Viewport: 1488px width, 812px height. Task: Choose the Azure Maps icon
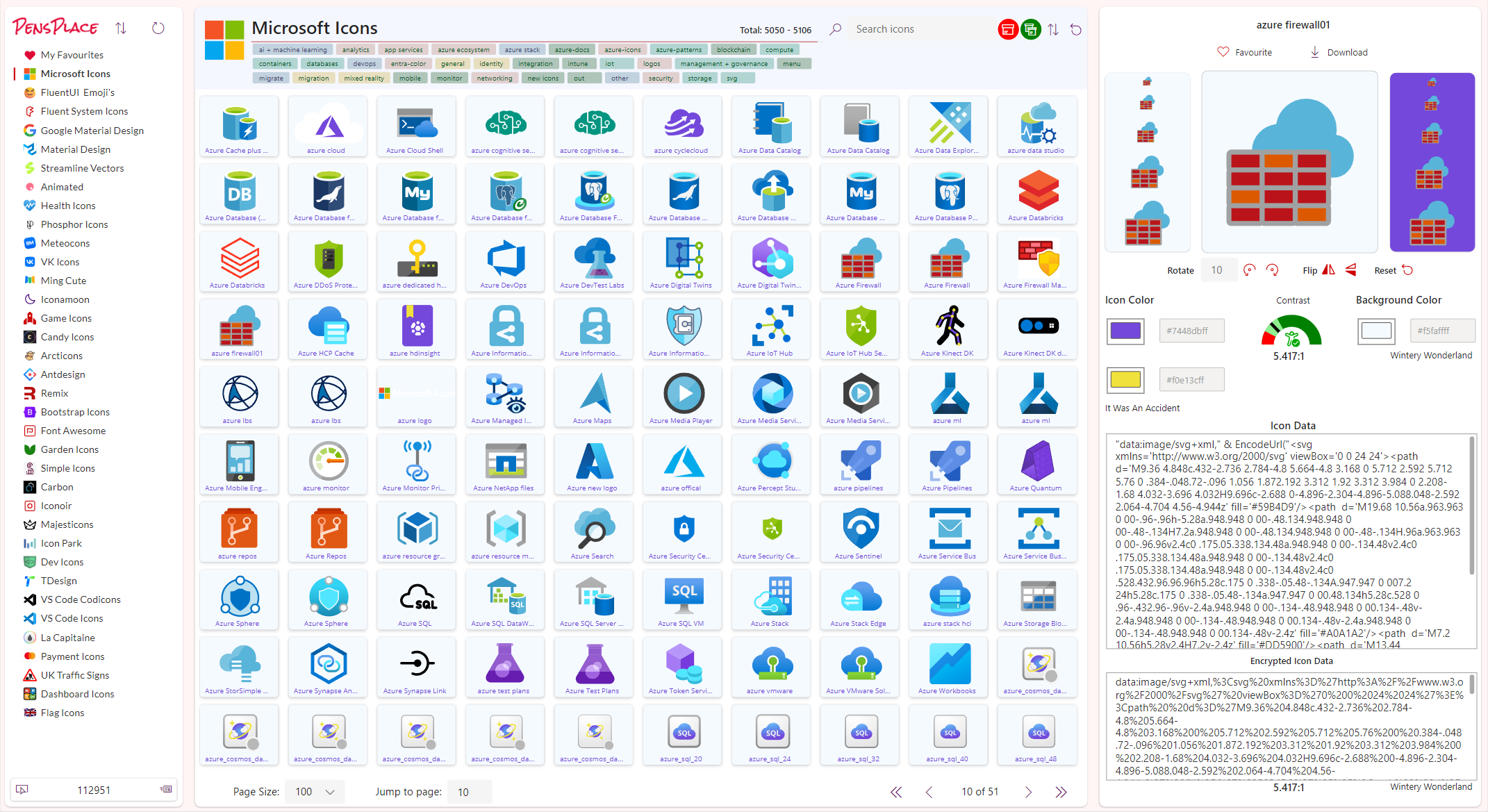click(595, 397)
